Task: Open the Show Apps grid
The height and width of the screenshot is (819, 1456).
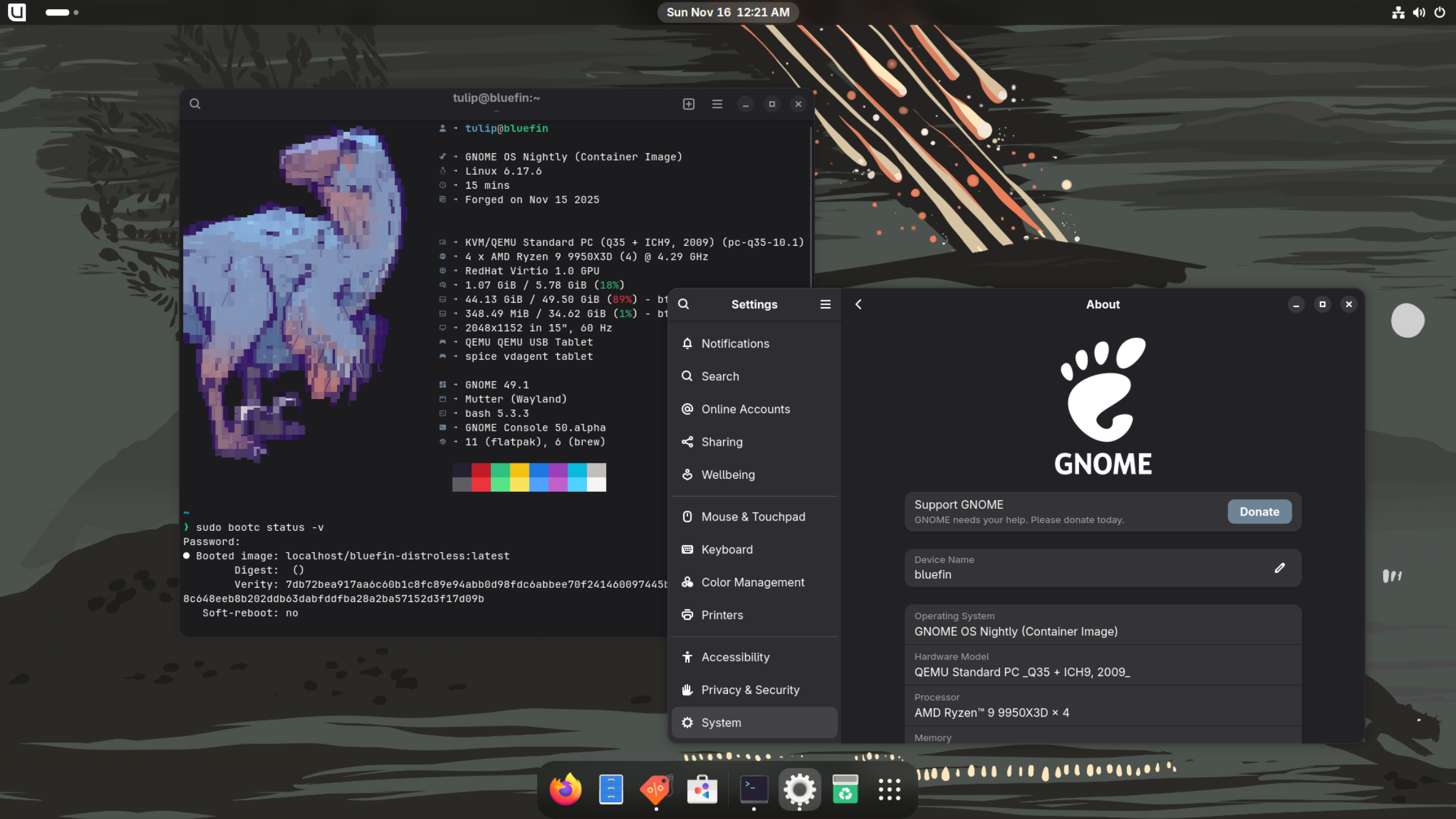Action: pyautogui.click(x=889, y=789)
